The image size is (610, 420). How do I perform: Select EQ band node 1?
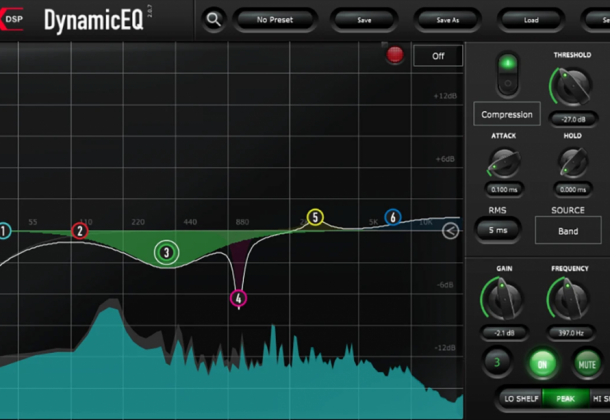coord(4,231)
